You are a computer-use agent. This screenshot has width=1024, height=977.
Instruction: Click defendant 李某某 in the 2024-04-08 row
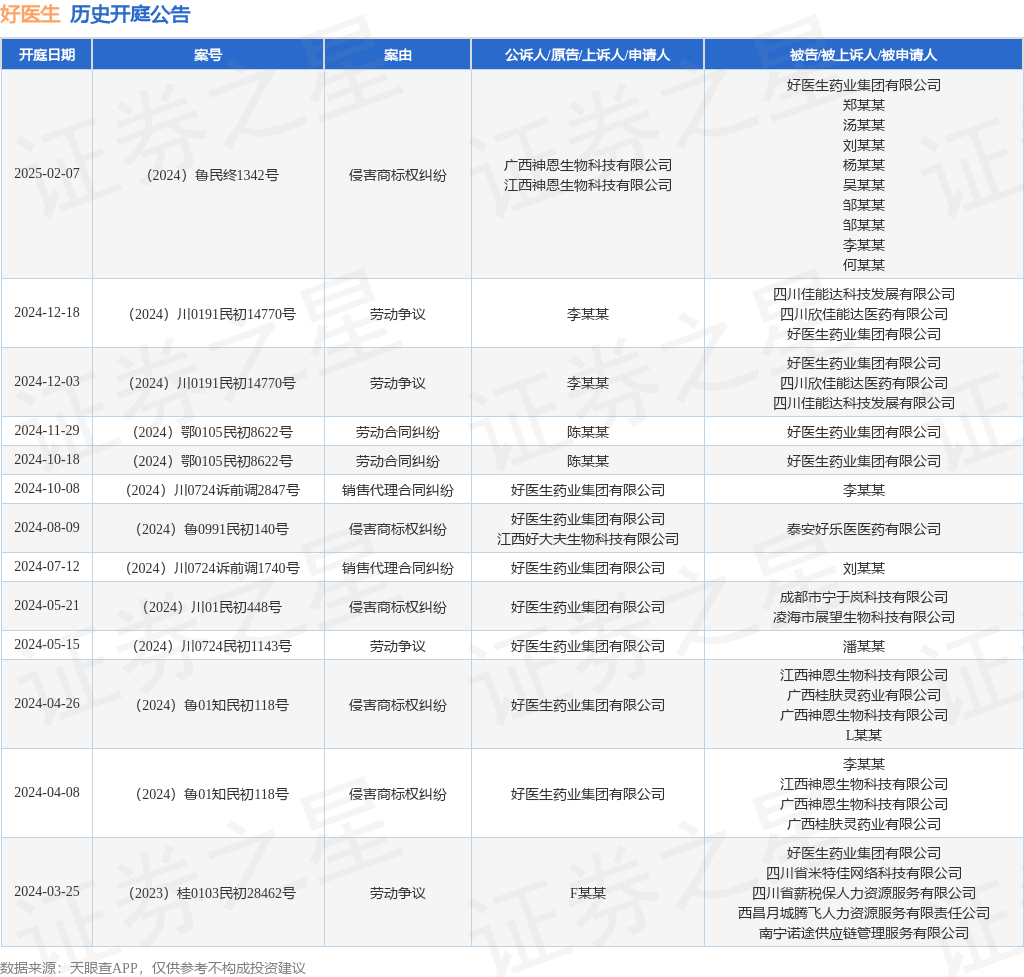pos(863,764)
